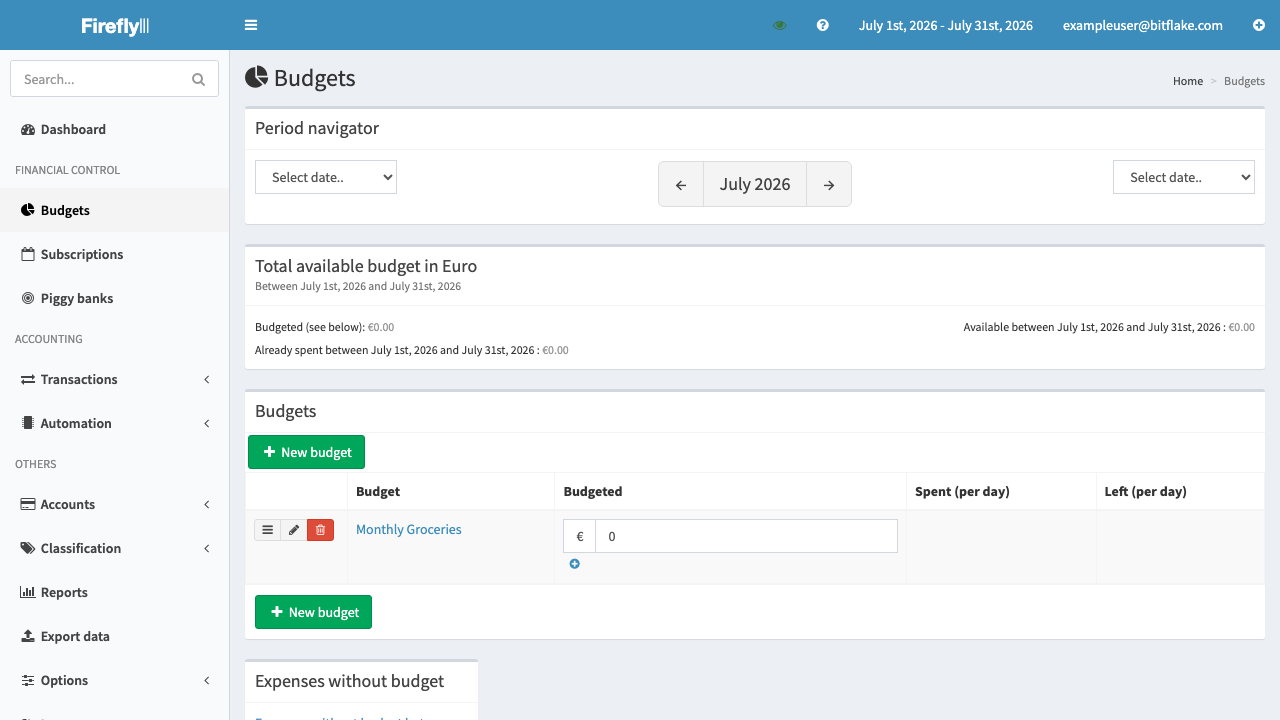Click the eye icon in top bar
Screen dimensions: 1280x720
click(x=780, y=25)
